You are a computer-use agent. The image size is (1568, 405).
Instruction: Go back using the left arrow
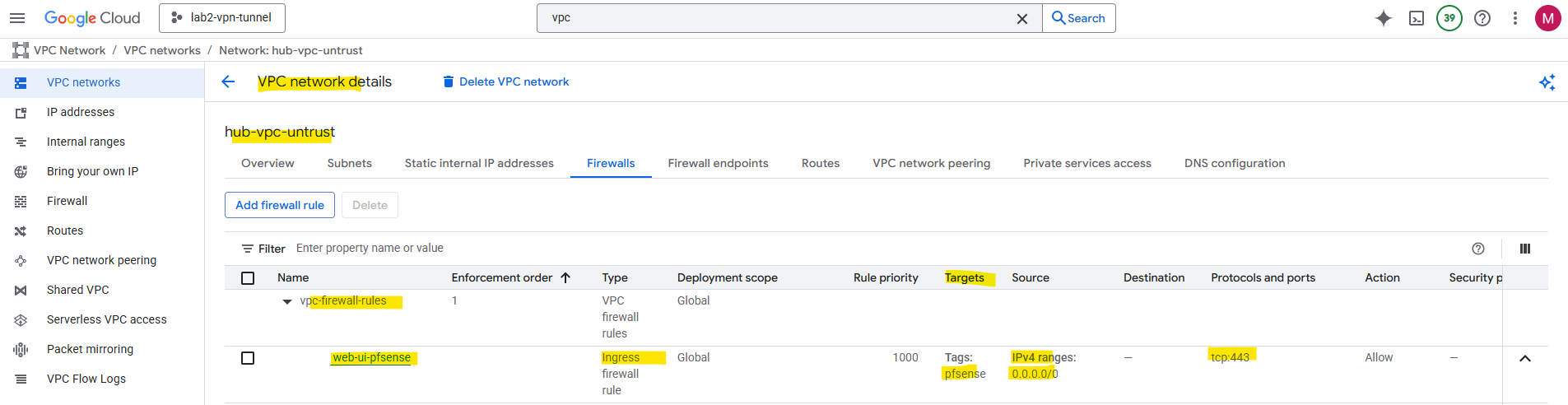tap(229, 81)
